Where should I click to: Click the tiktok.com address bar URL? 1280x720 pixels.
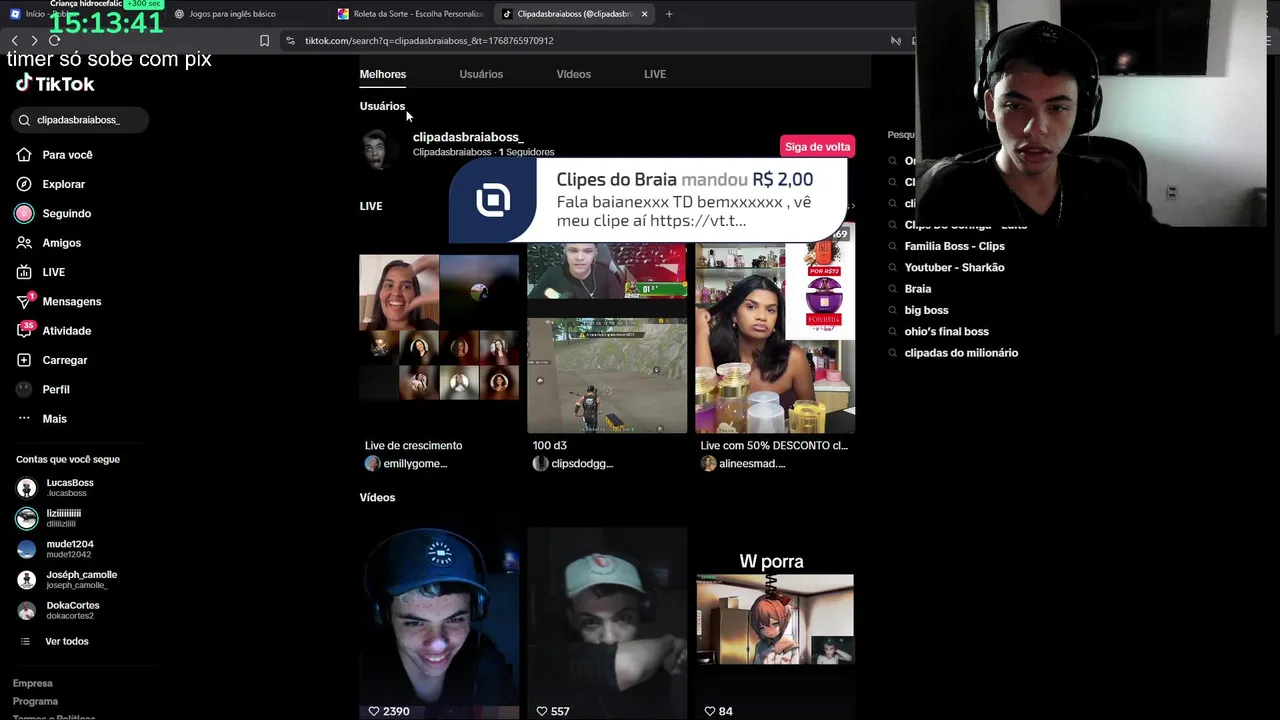429,41
